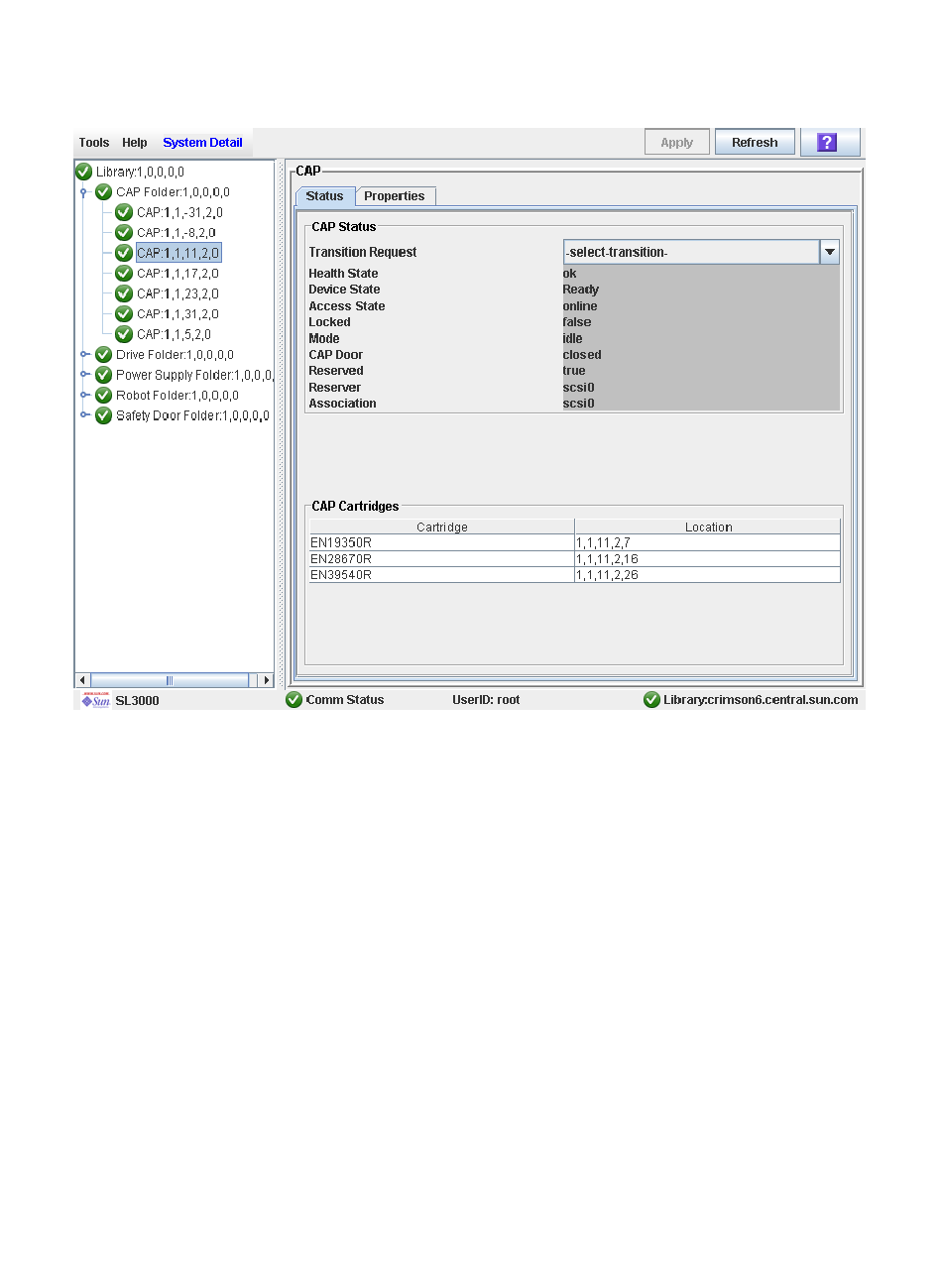Open the select-transition dropdown arrow
The height and width of the screenshot is (1288, 942).
tap(830, 253)
